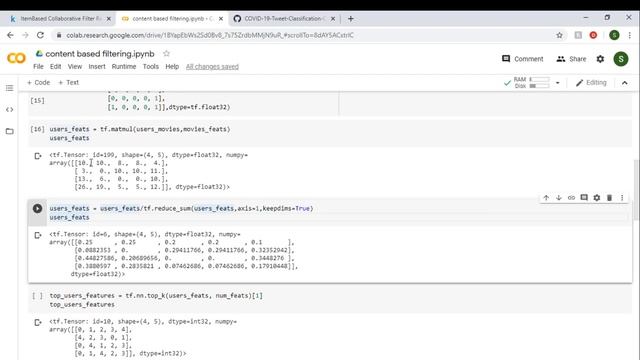The height and width of the screenshot is (360, 640).
Task: Open the Editing mode dropdown
Action: click(x=591, y=83)
